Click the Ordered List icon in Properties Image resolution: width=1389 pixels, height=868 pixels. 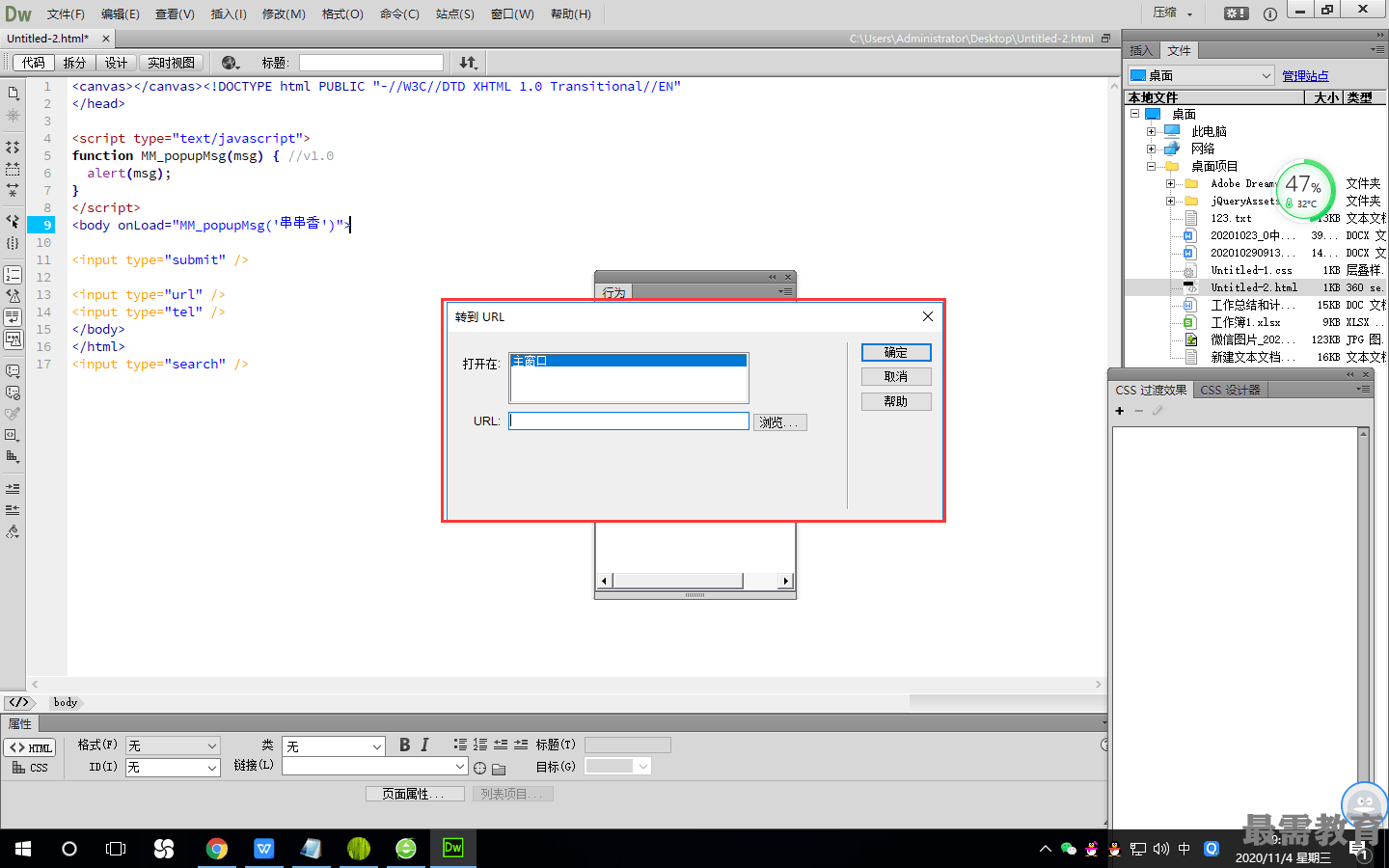[x=480, y=745]
